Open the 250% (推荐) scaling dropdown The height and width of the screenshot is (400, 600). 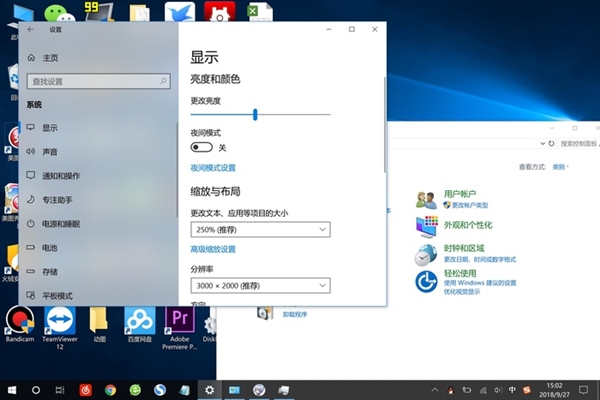coord(260,230)
